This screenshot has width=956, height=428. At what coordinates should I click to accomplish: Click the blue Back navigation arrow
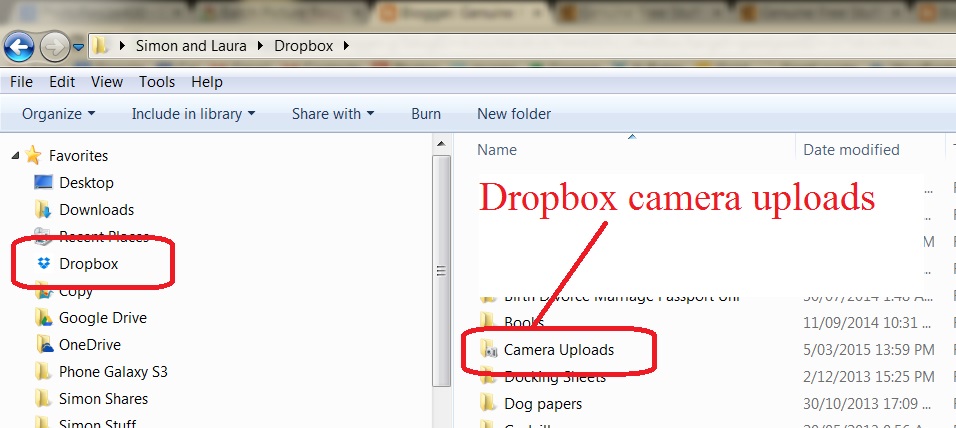[x=18, y=46]
